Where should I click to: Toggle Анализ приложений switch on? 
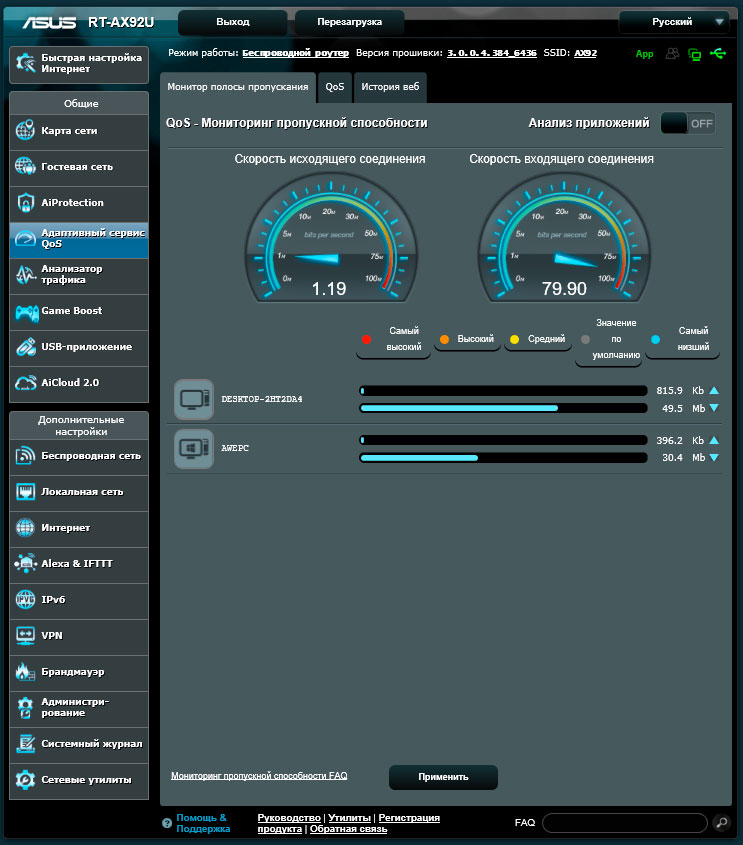(x=688, y=123)
